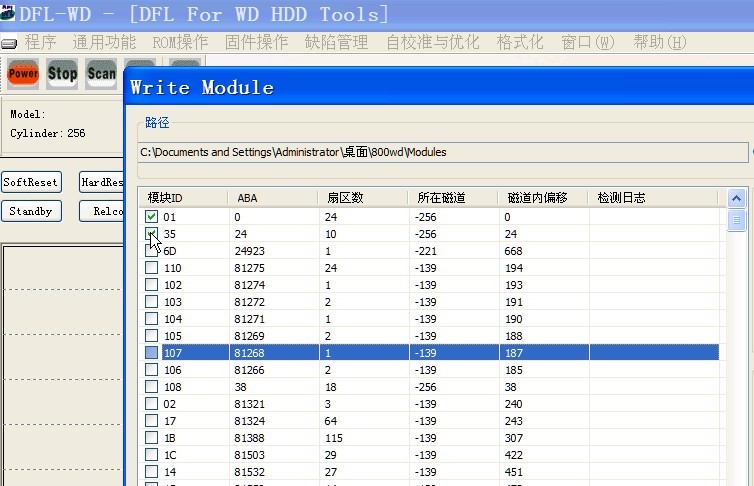Select sector count 18 in row 108
The width and height of the screenshot is (754, 486).
331,387
